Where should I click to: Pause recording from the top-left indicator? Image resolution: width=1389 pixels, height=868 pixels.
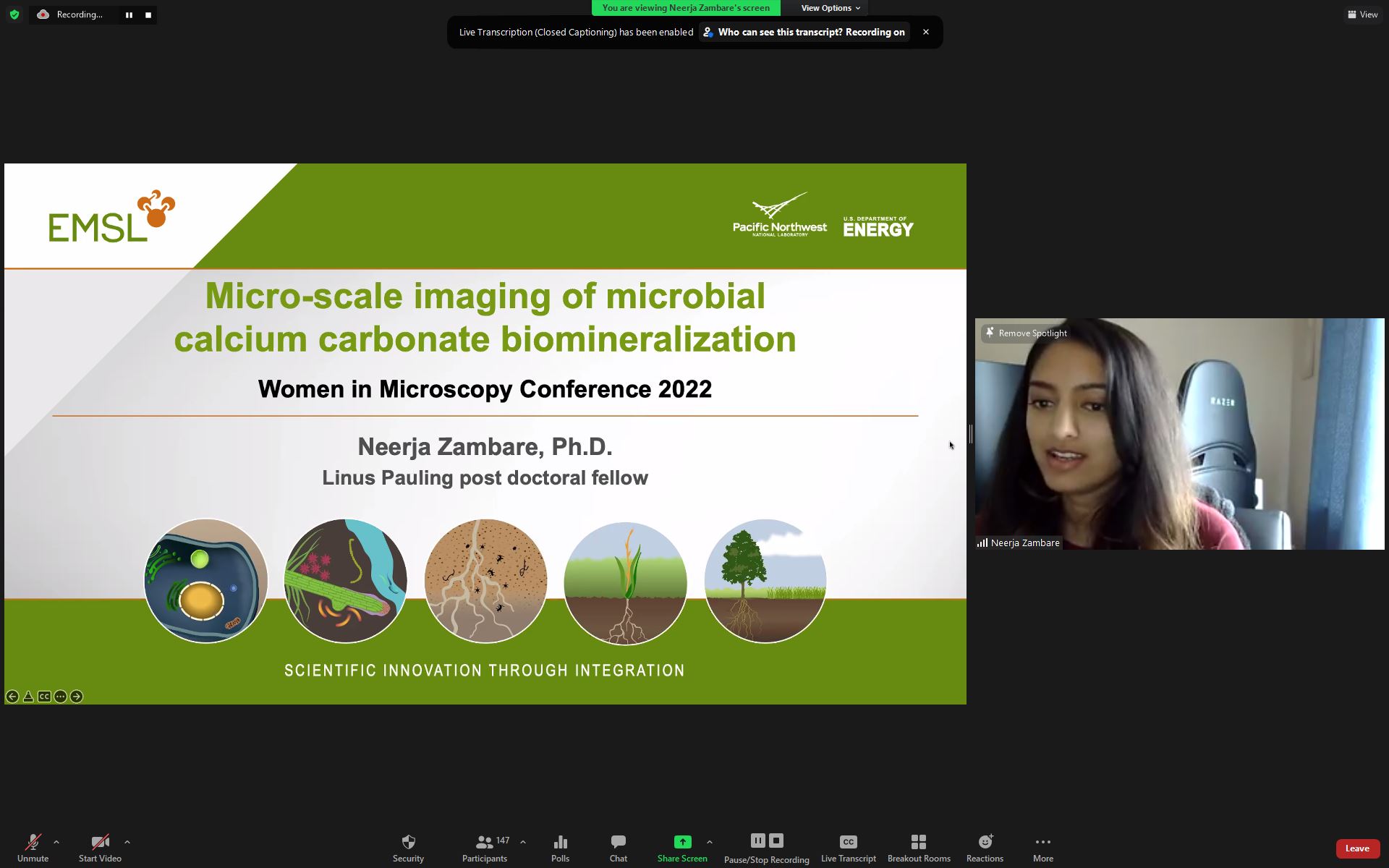point(129,14)
